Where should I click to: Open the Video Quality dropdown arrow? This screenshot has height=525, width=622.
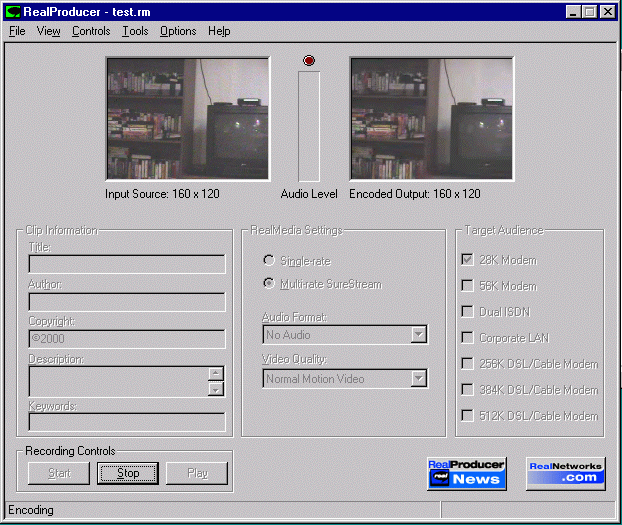[x=419, y=379]
